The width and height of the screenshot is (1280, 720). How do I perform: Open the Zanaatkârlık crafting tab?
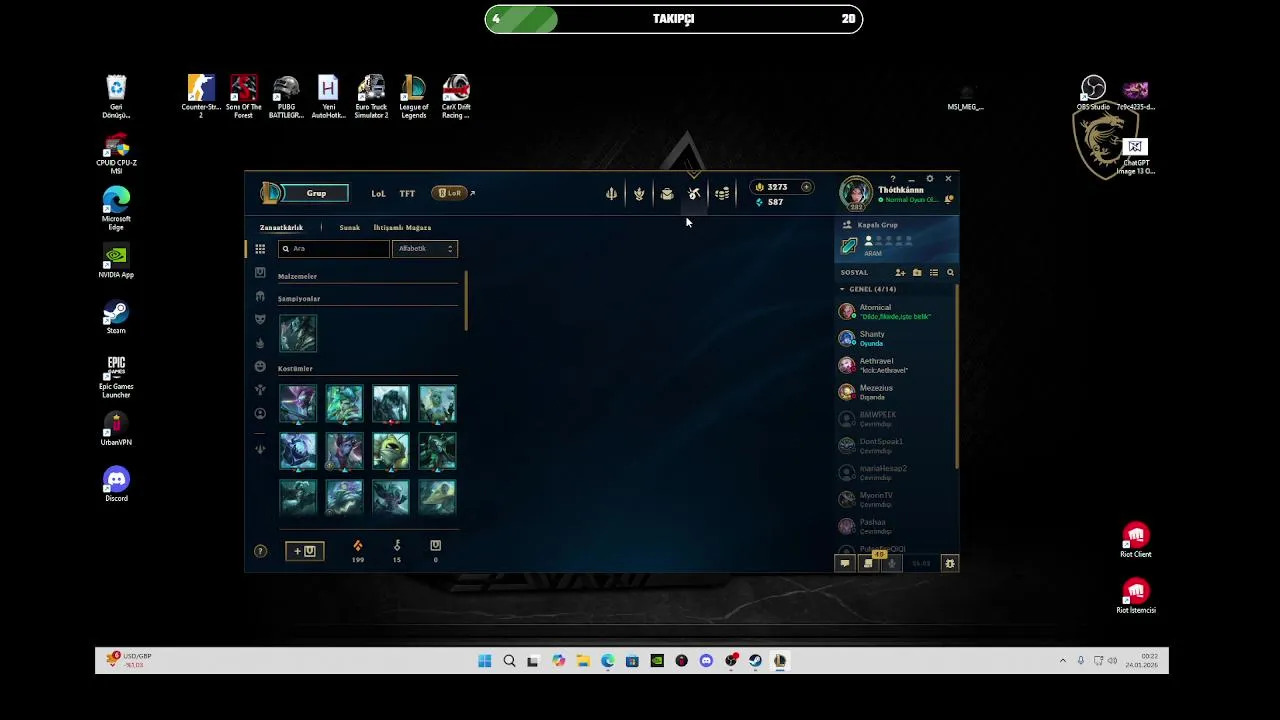281,228
